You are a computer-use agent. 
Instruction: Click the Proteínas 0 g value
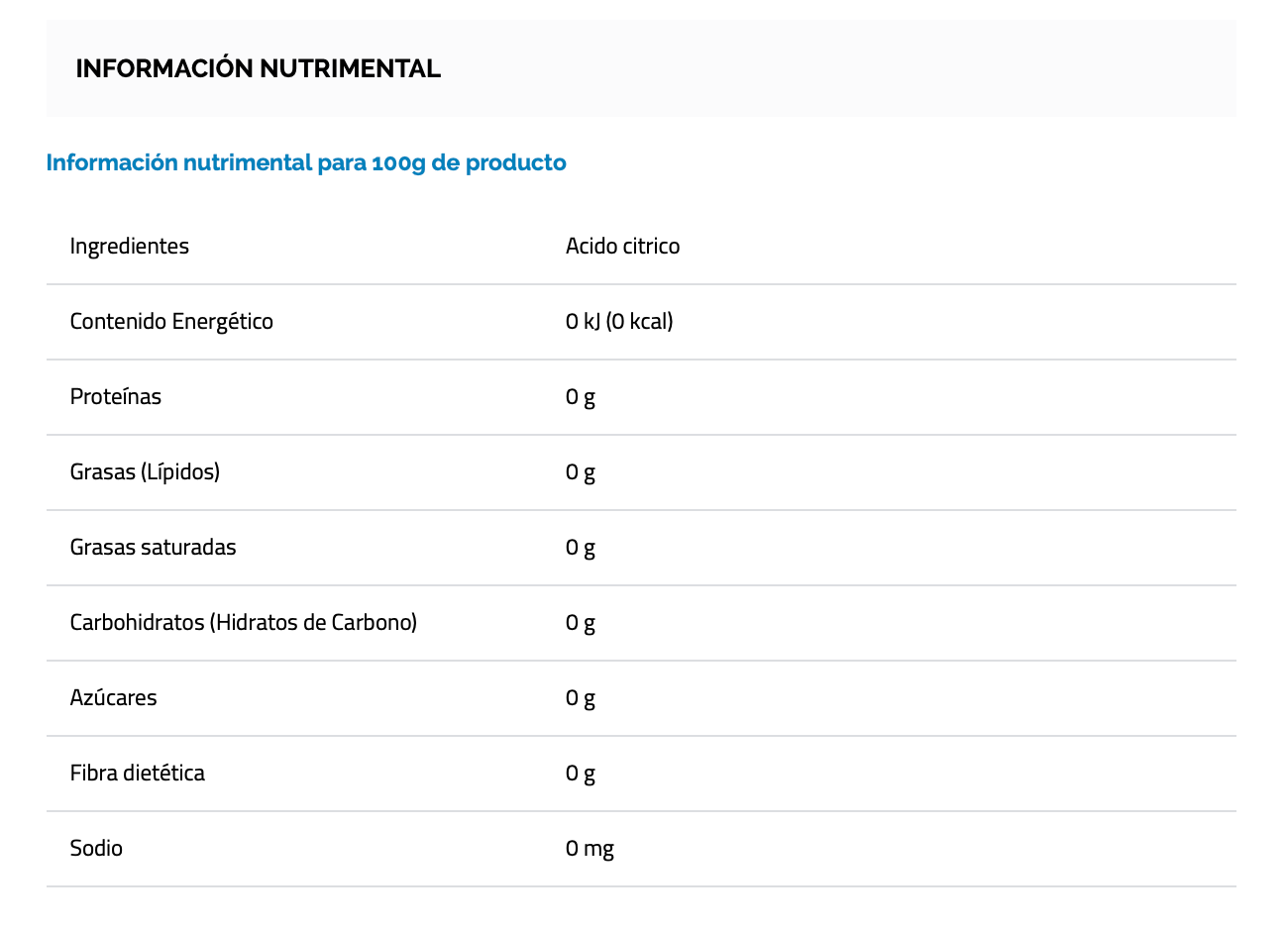[x=581, y=396]
